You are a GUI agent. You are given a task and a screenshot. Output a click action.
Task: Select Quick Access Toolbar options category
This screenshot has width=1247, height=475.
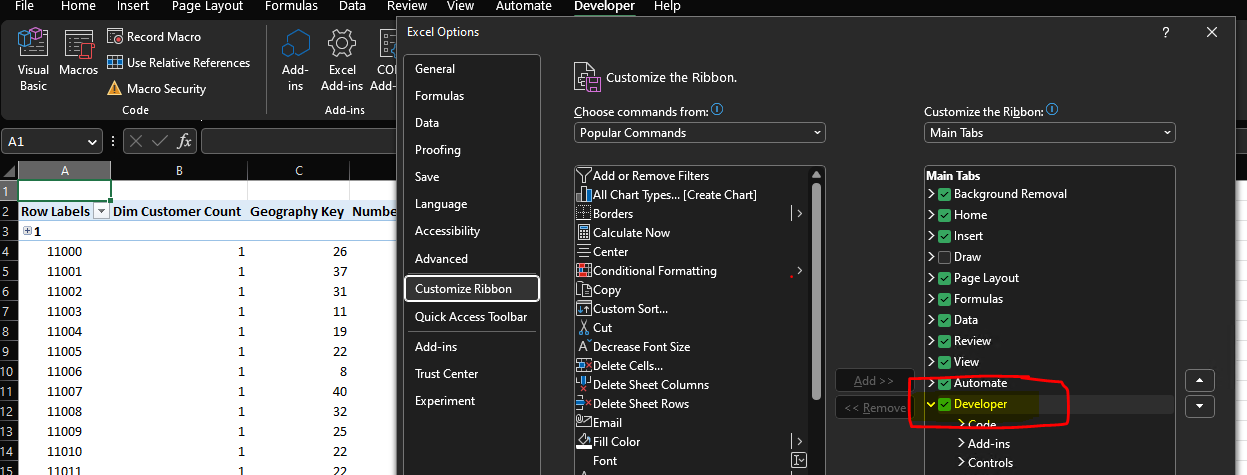pos(471,317)
